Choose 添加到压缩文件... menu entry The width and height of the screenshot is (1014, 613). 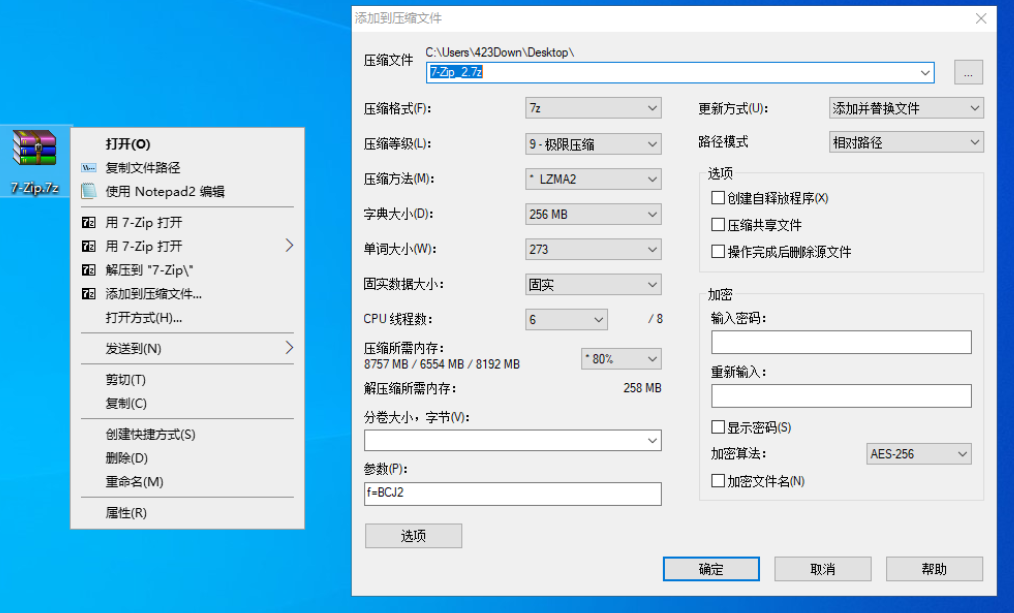click(188, 294)
